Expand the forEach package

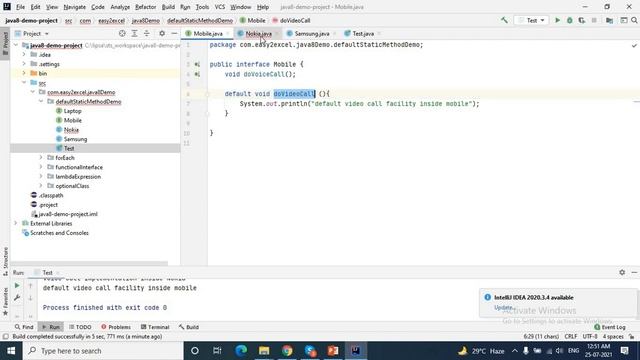coord(41,158)
